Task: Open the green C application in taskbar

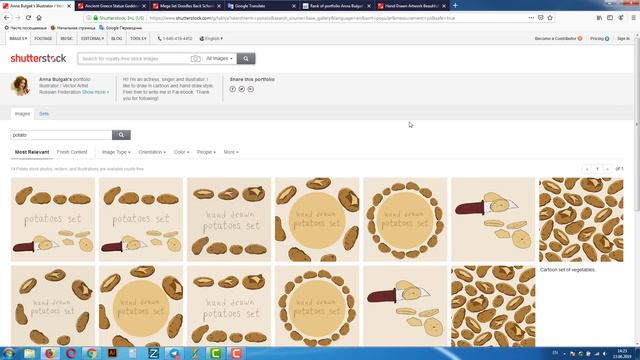Action: pos(216,353)
